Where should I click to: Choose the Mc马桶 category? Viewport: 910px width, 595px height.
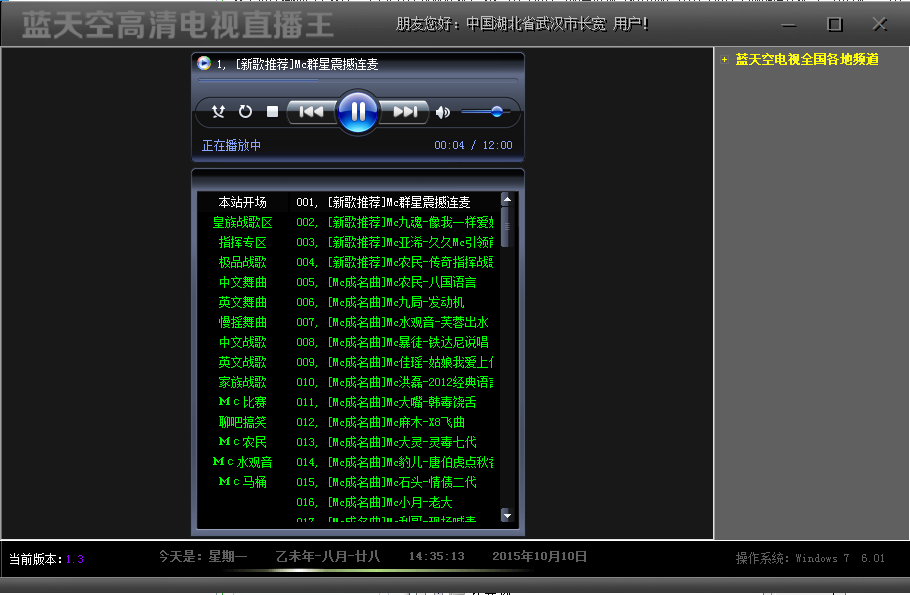coord(243,482)
